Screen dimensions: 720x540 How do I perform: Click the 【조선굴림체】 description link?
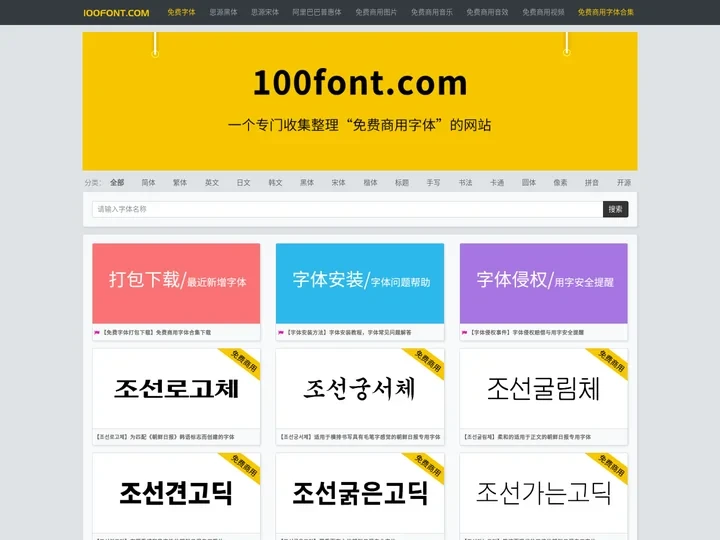(x=527, y=437)
